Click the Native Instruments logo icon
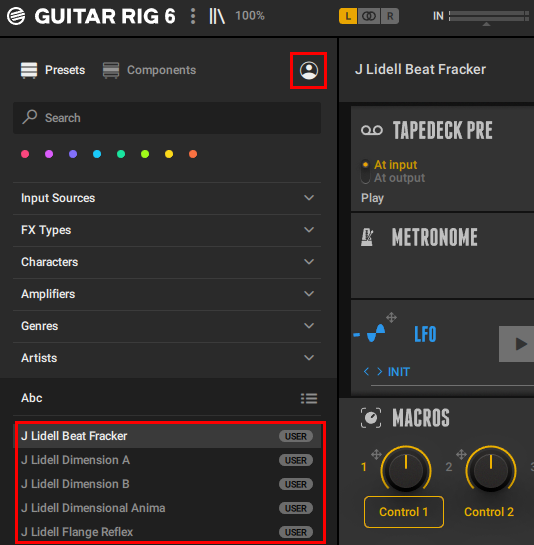 click(x=16, y=16)
